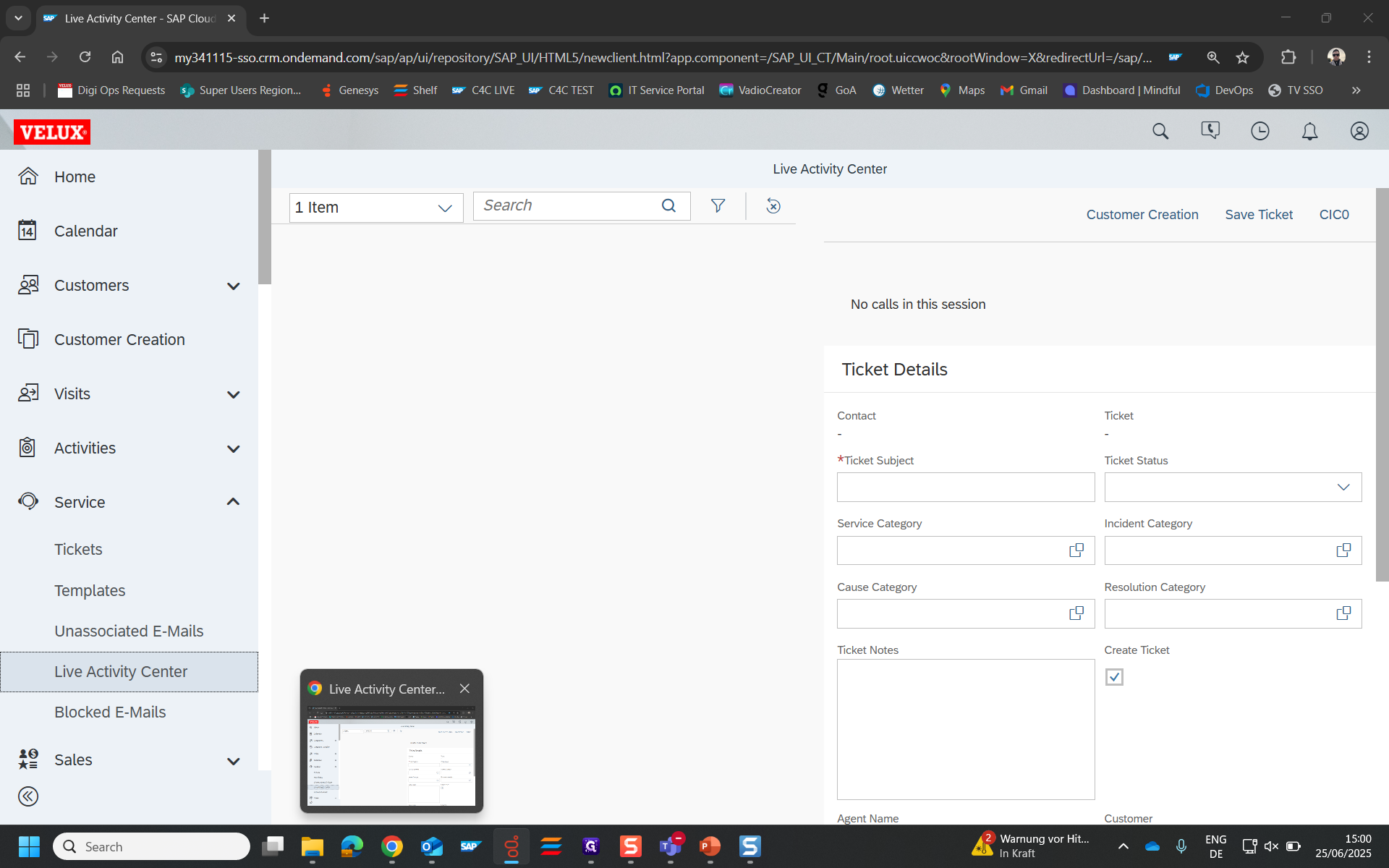Open File Explorer from the taskbar
The width and height of the screenshot is (1389, 868).
pyautogui.click(x=312, y=846)
